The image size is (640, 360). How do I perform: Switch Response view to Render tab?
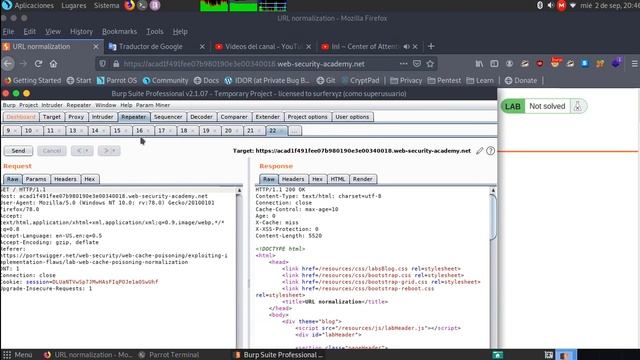tap(362, 179)
